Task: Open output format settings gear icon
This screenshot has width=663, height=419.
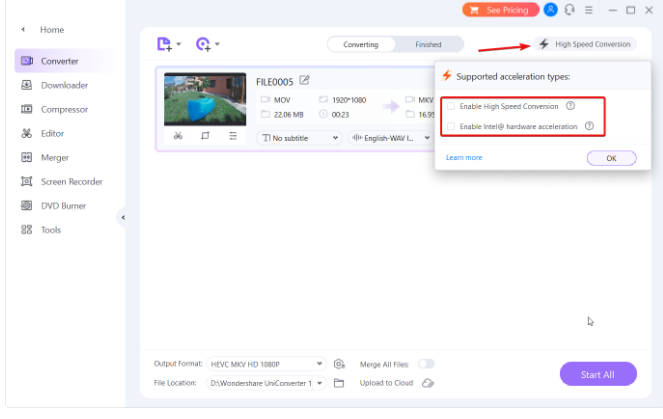Action: [x=340, y=364]
